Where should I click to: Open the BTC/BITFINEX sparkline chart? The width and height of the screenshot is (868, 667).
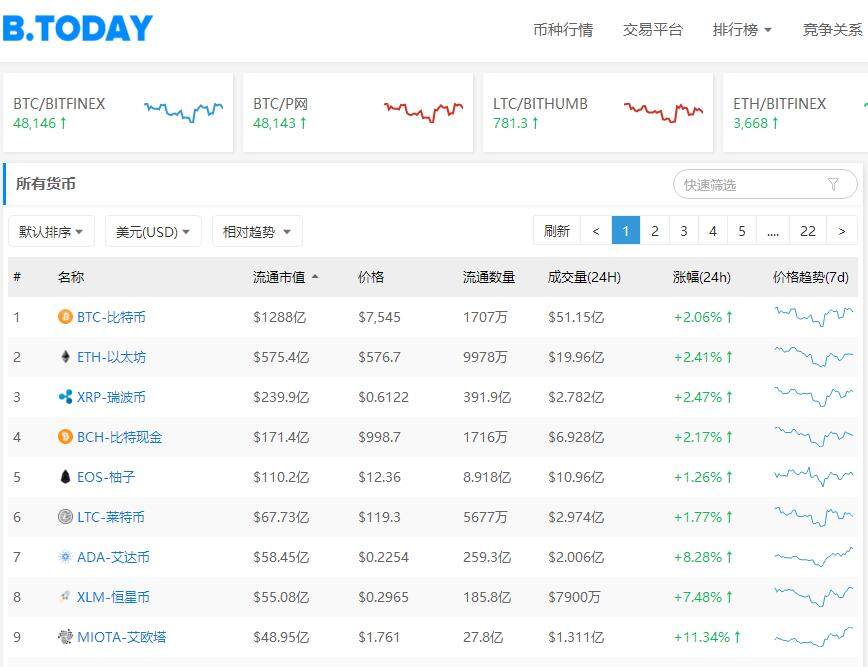[183, 111]
